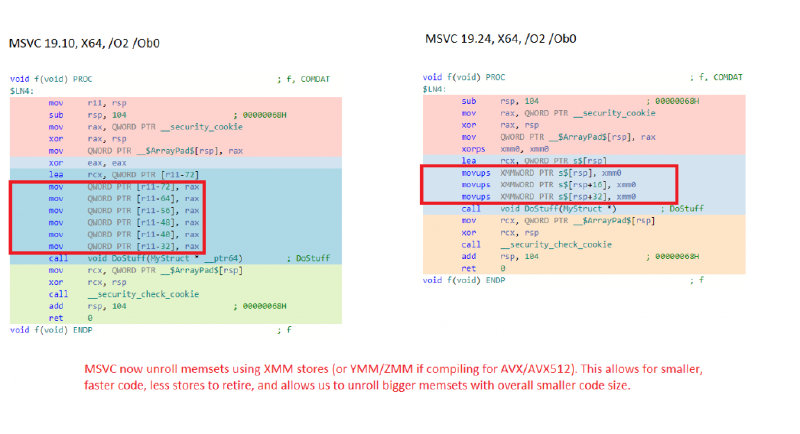Click the MSVC 19.24 heading on the right
This screenshot has height=434, width=800.
point(502,40)
